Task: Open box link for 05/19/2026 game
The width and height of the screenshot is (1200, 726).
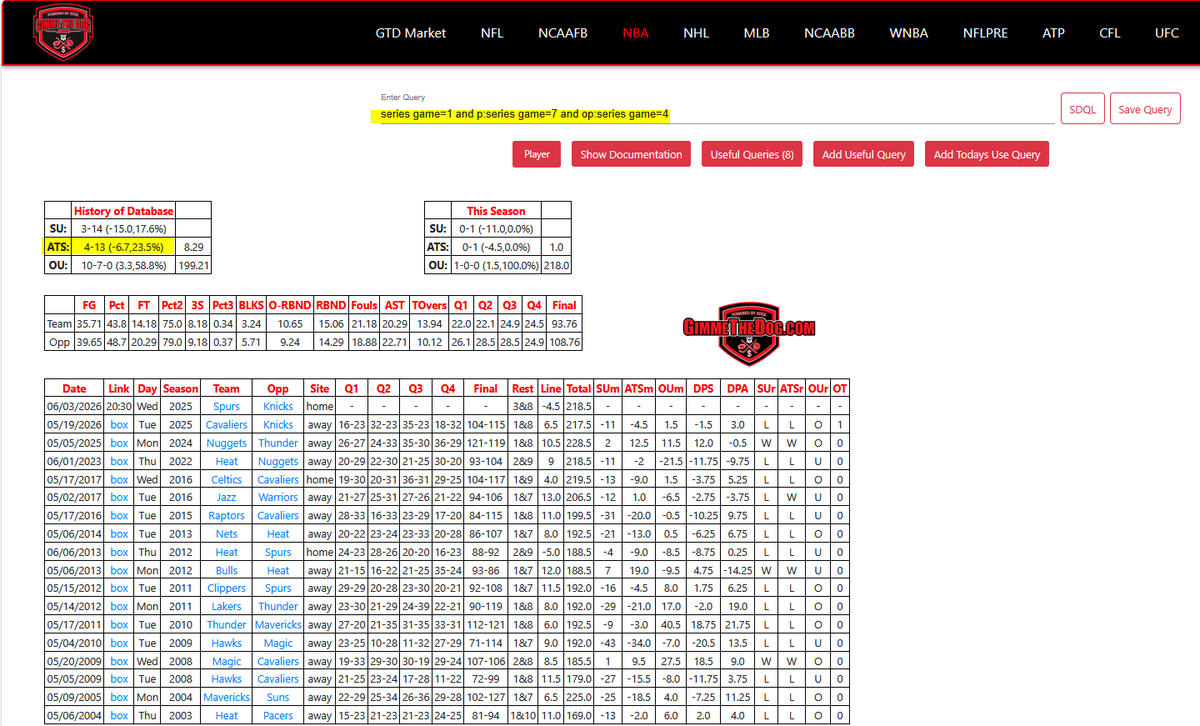Action: coord(119,425)
